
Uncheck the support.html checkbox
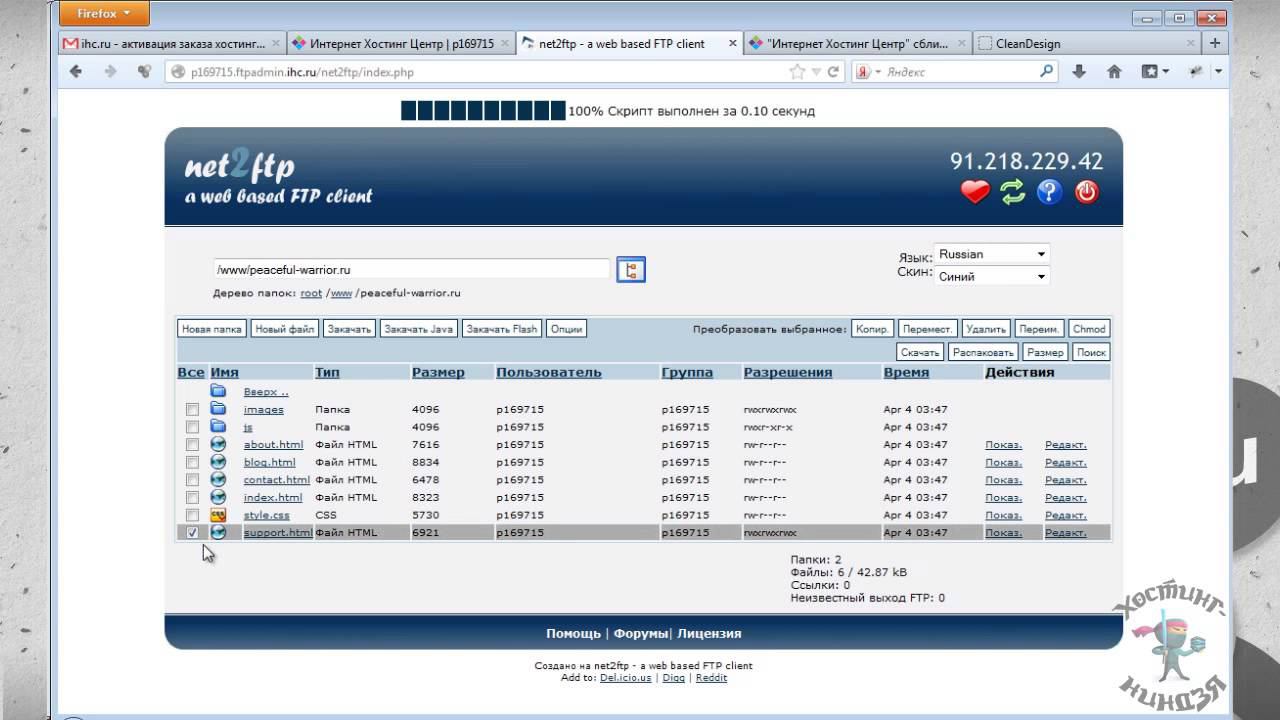pos(192,532)
